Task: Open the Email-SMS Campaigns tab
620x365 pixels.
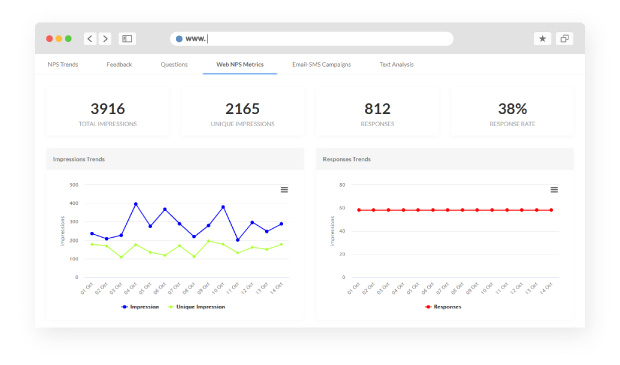Action: click(x=321, y=64)
